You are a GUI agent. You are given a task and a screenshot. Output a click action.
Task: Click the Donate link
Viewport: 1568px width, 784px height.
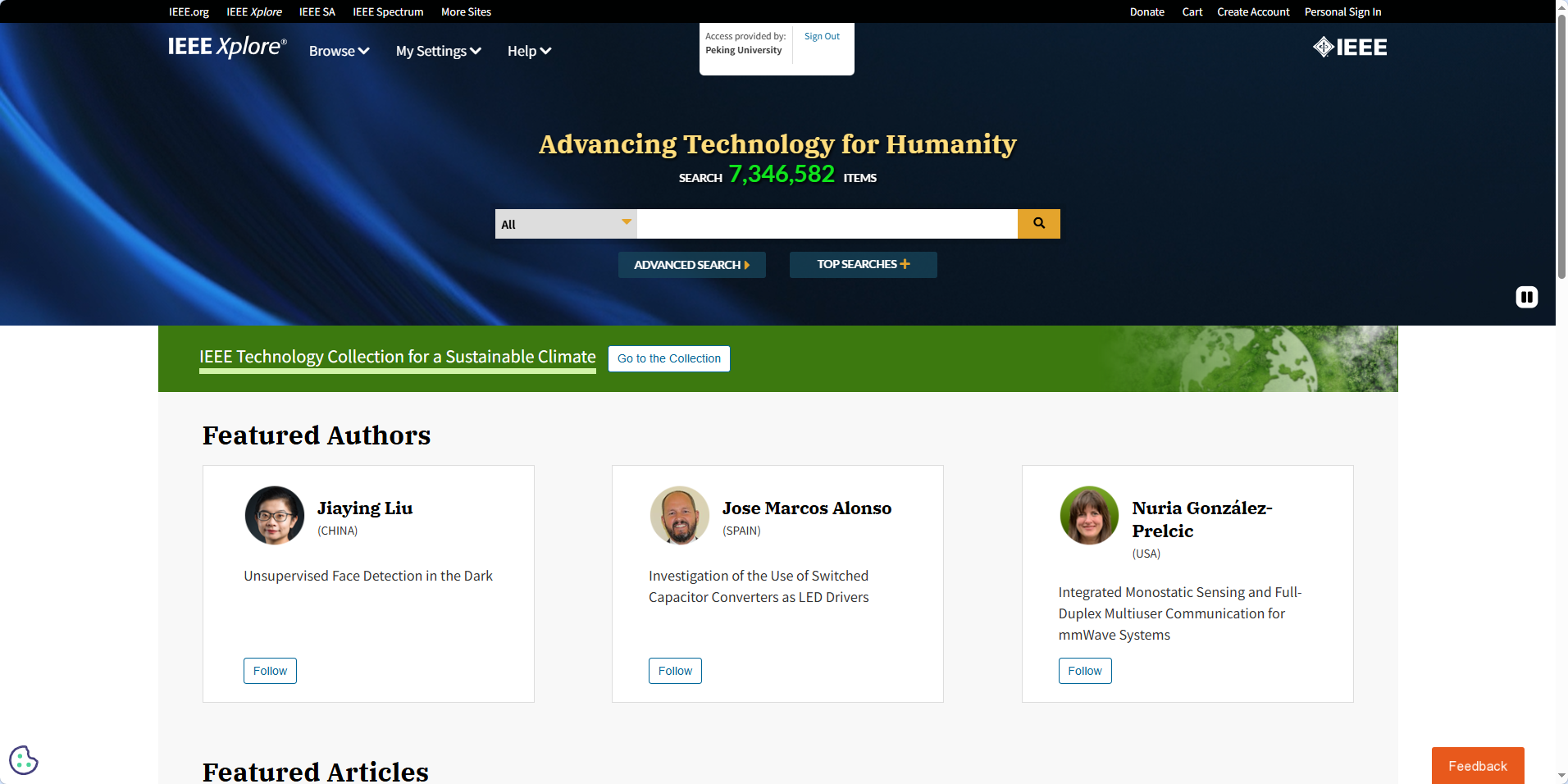point(1146,11)
